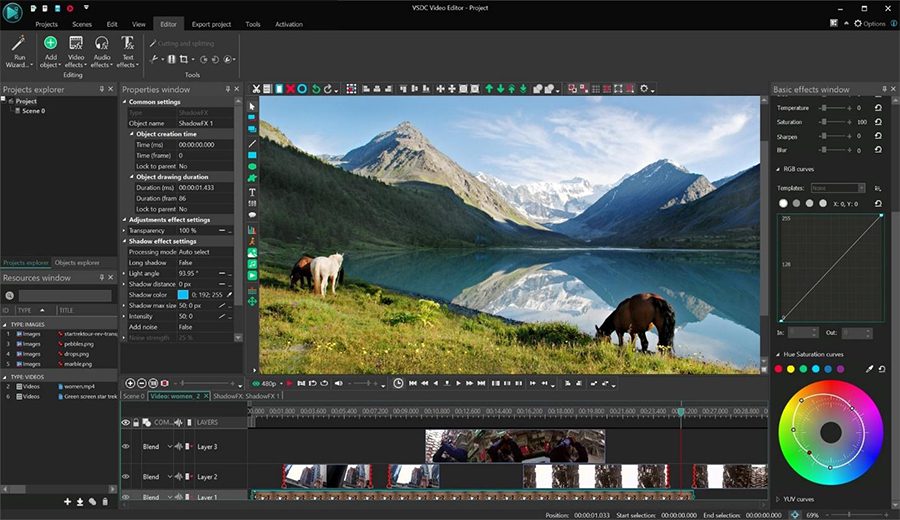Click the blue Shadow color swatch
Viewport: 900px width, 520px height.
click(183, 294)
